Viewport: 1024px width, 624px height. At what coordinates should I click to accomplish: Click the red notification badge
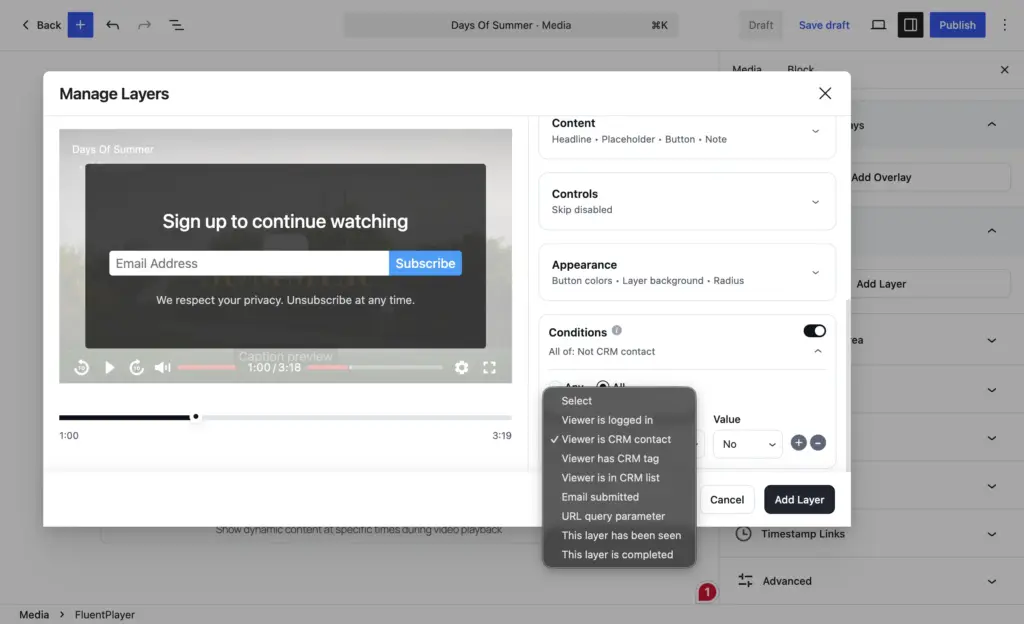pyautogui.click(x=707, y=591)
